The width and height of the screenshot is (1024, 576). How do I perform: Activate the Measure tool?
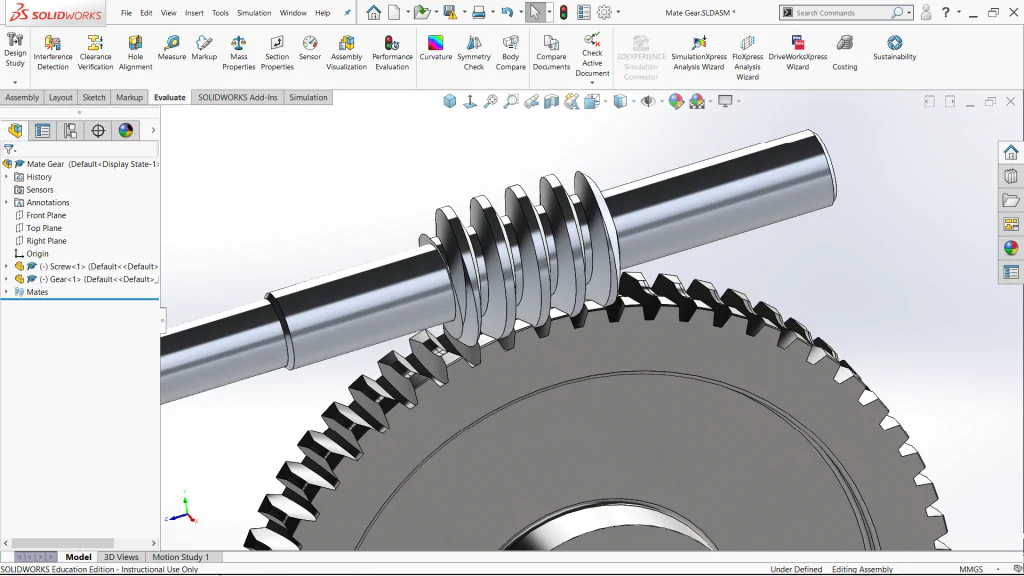172,48
